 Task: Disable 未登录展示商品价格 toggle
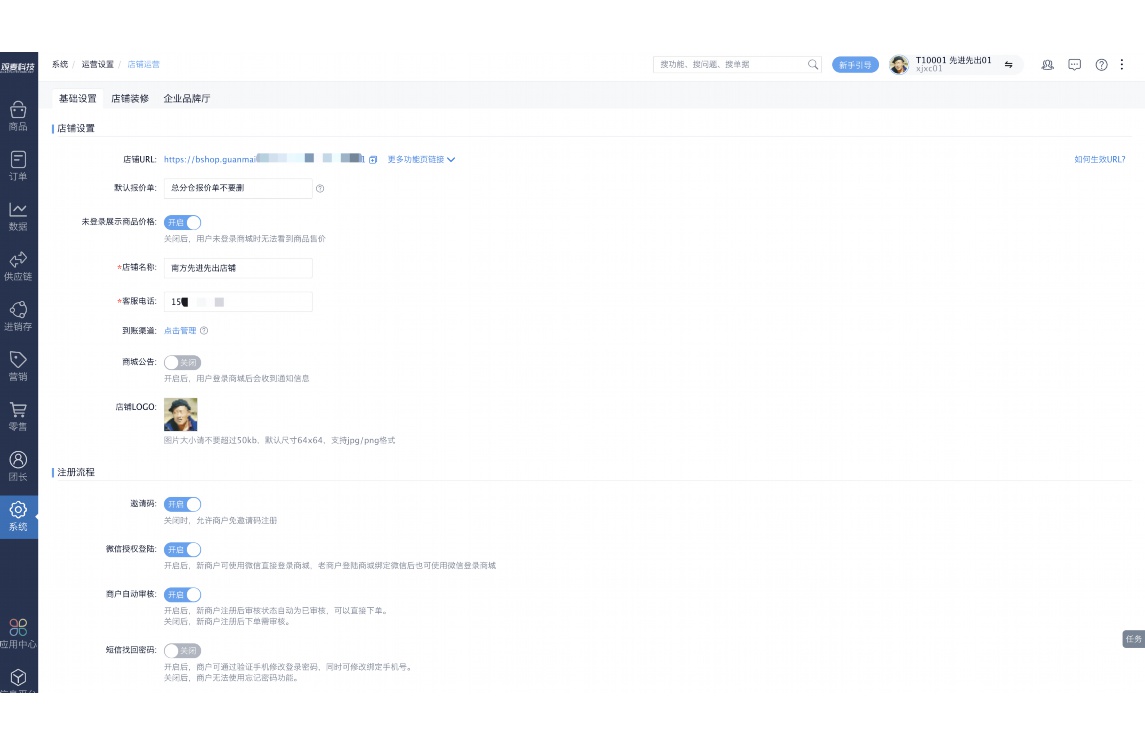pyautogui.click(x=182, y=223)
